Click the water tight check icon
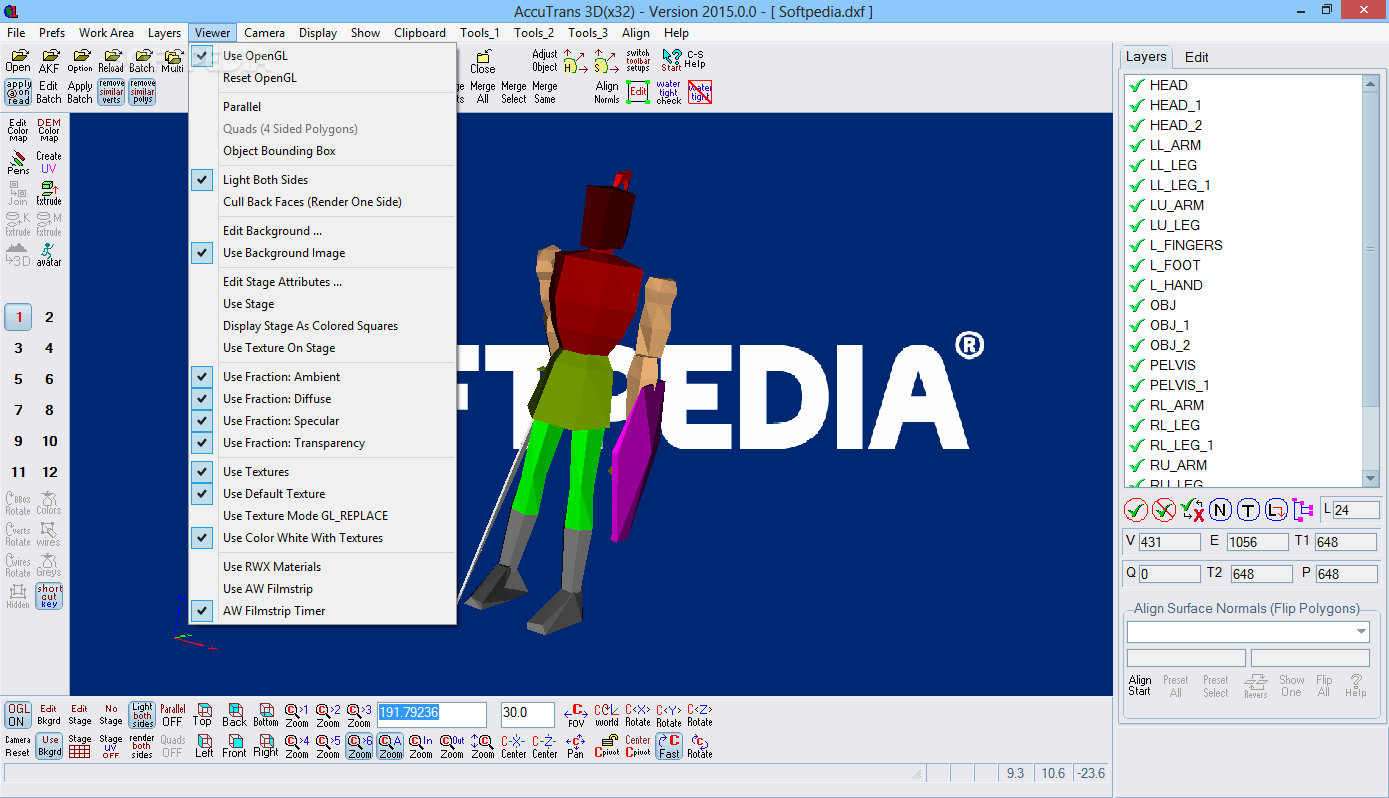 coord(669,92)
